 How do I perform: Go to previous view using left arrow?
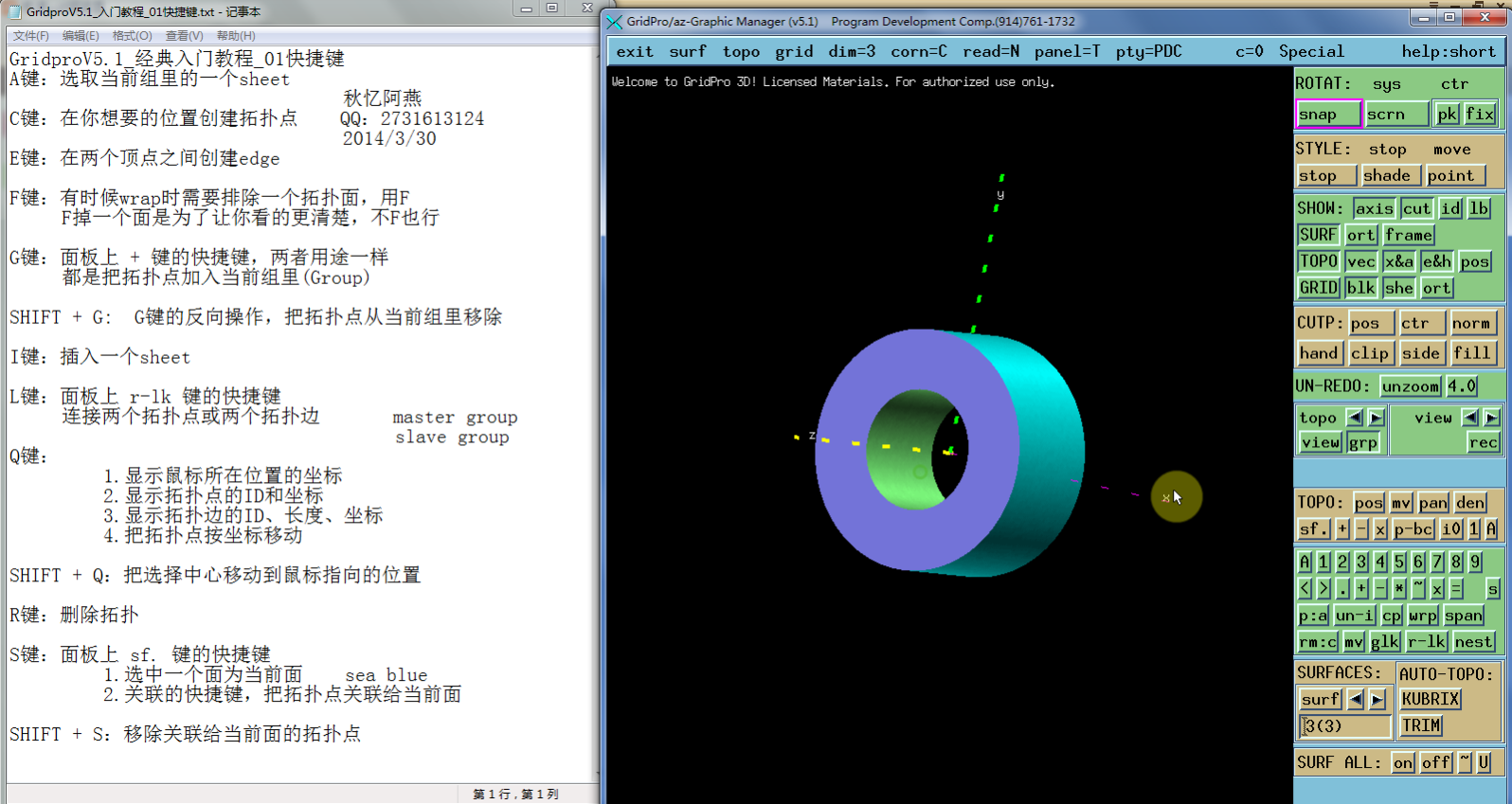1469,418
